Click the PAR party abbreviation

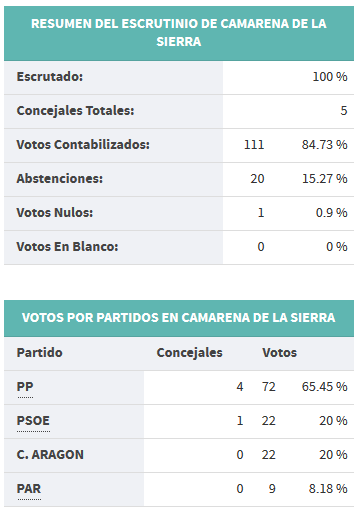tap(29, 489)
